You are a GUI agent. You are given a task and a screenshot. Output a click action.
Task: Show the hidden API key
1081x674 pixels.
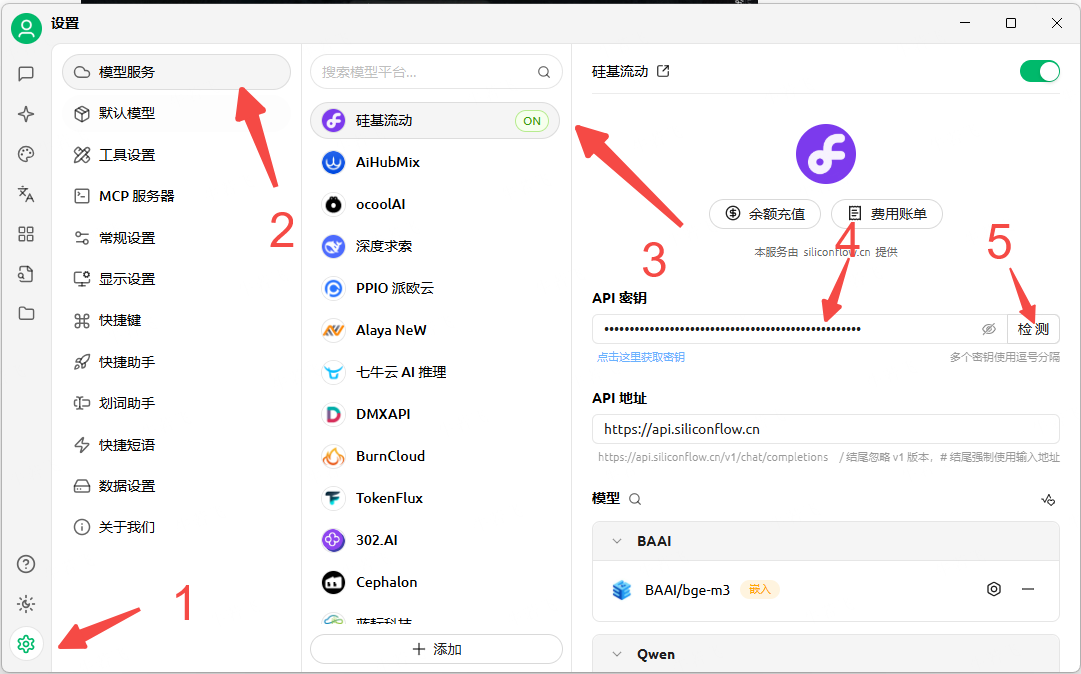[989, 329]
